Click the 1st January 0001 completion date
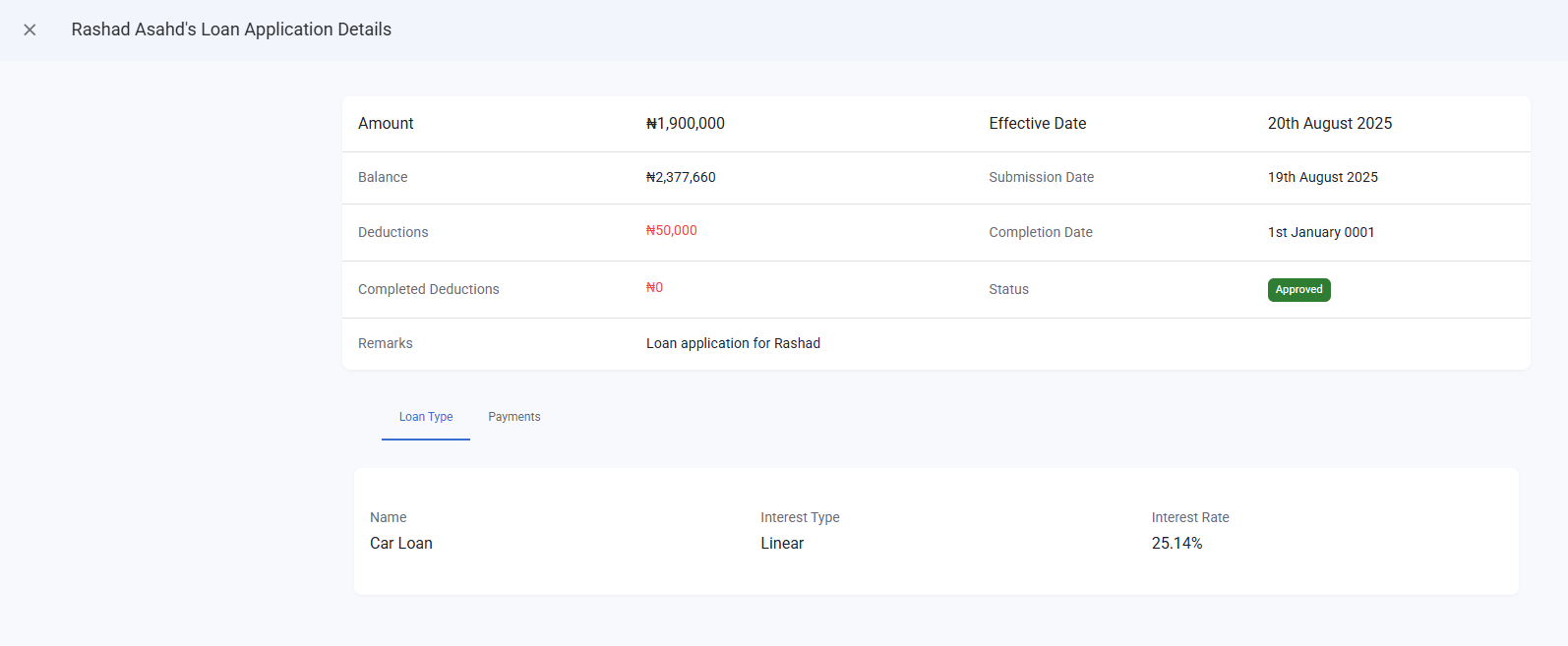 coord(1320,233)
